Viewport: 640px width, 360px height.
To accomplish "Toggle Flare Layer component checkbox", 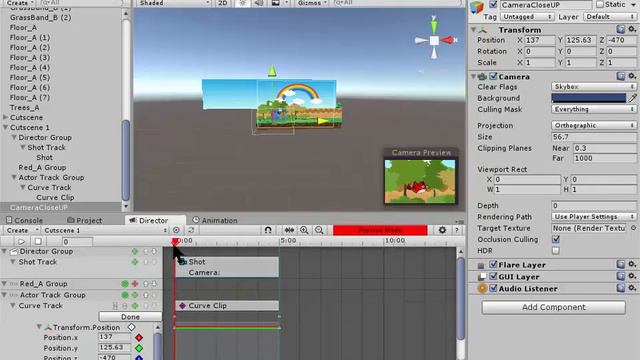I will [493, 264].
